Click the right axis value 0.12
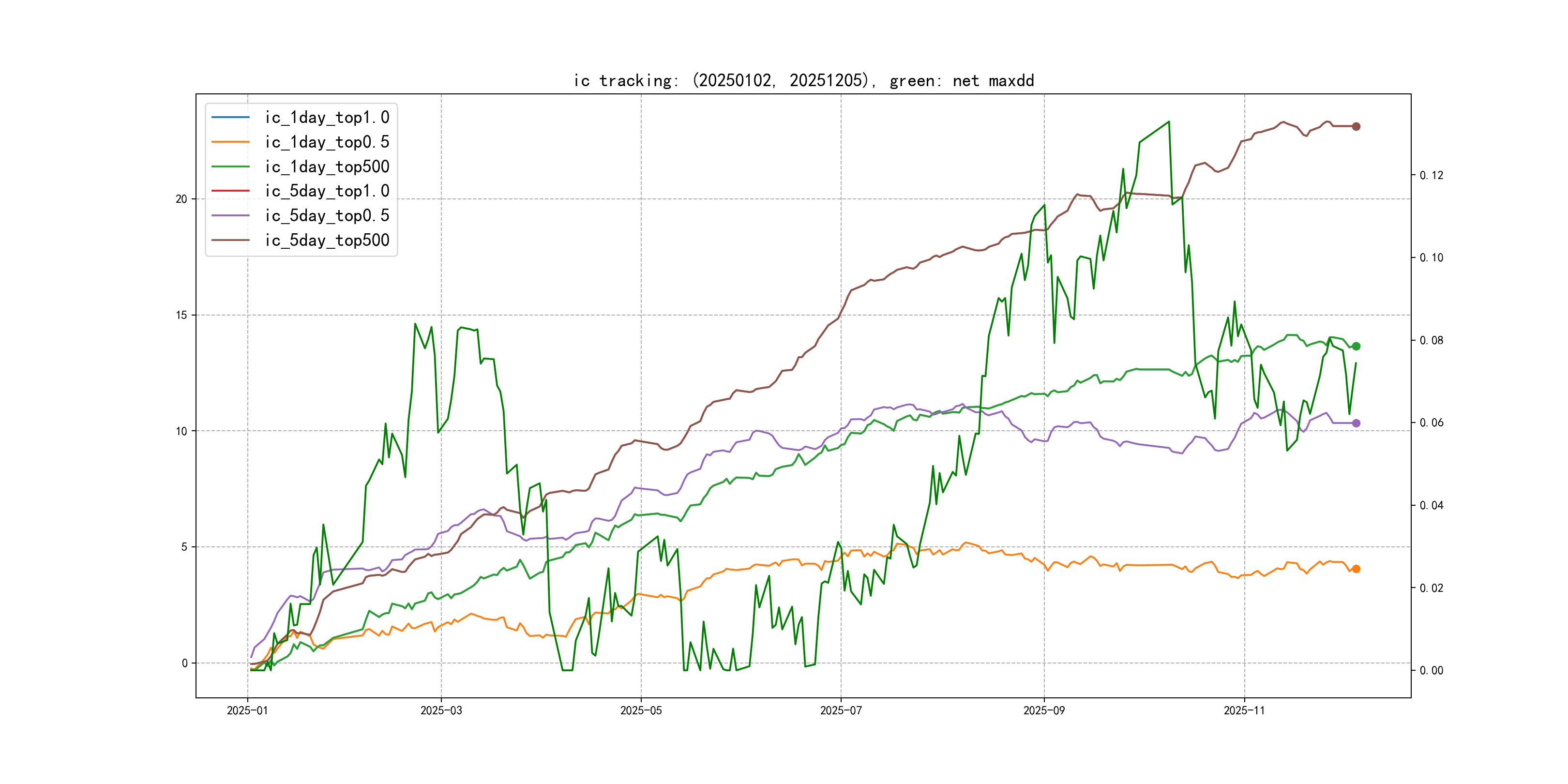The height and width of the screenshot is (784, 1568). (1431, 175)
